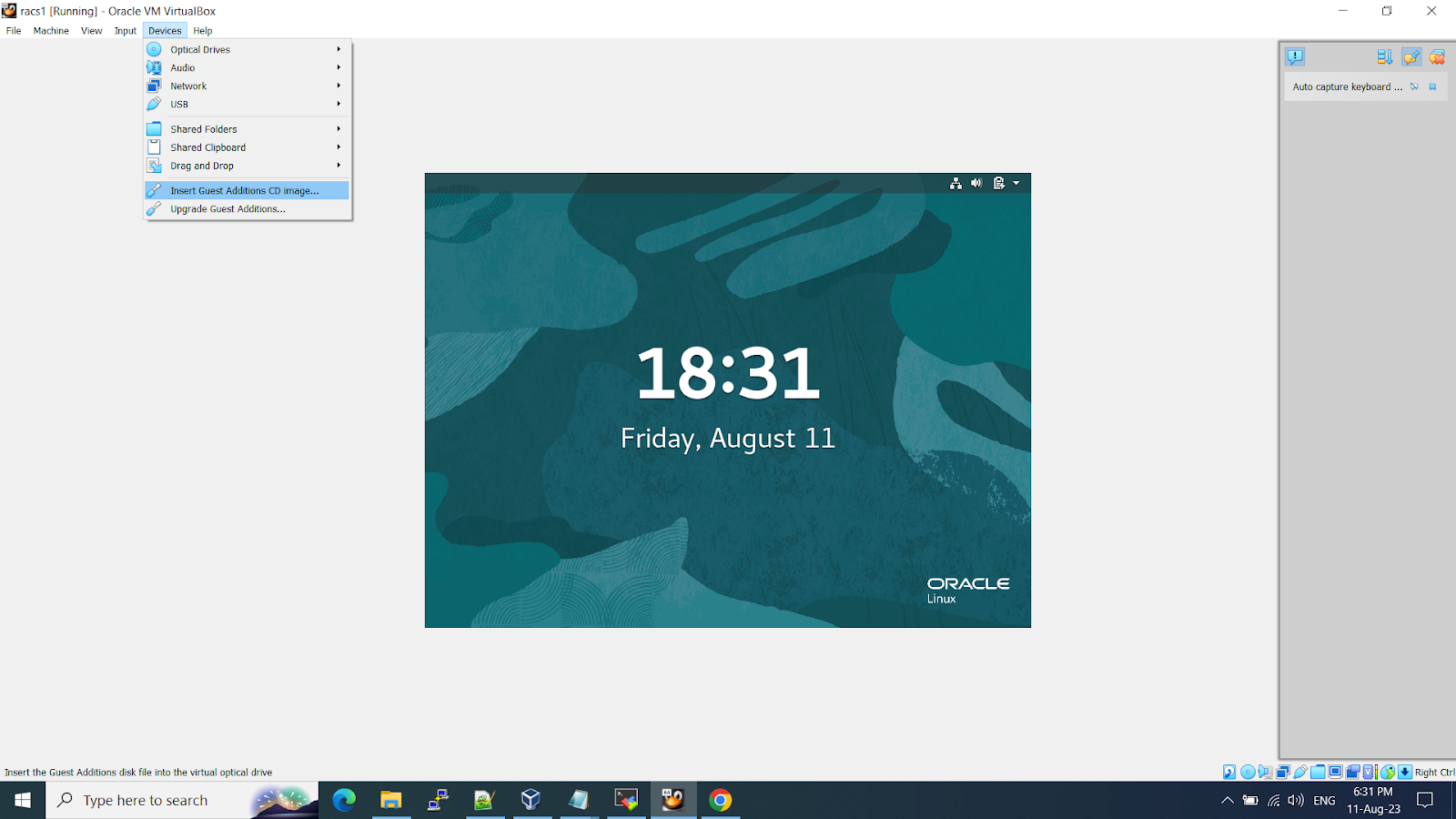Click the shared folders status icon

(1318, 772)
